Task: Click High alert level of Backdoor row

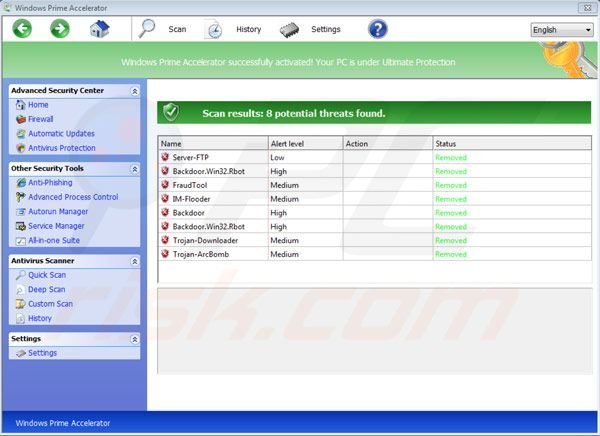Action: (x=278, y=213)
